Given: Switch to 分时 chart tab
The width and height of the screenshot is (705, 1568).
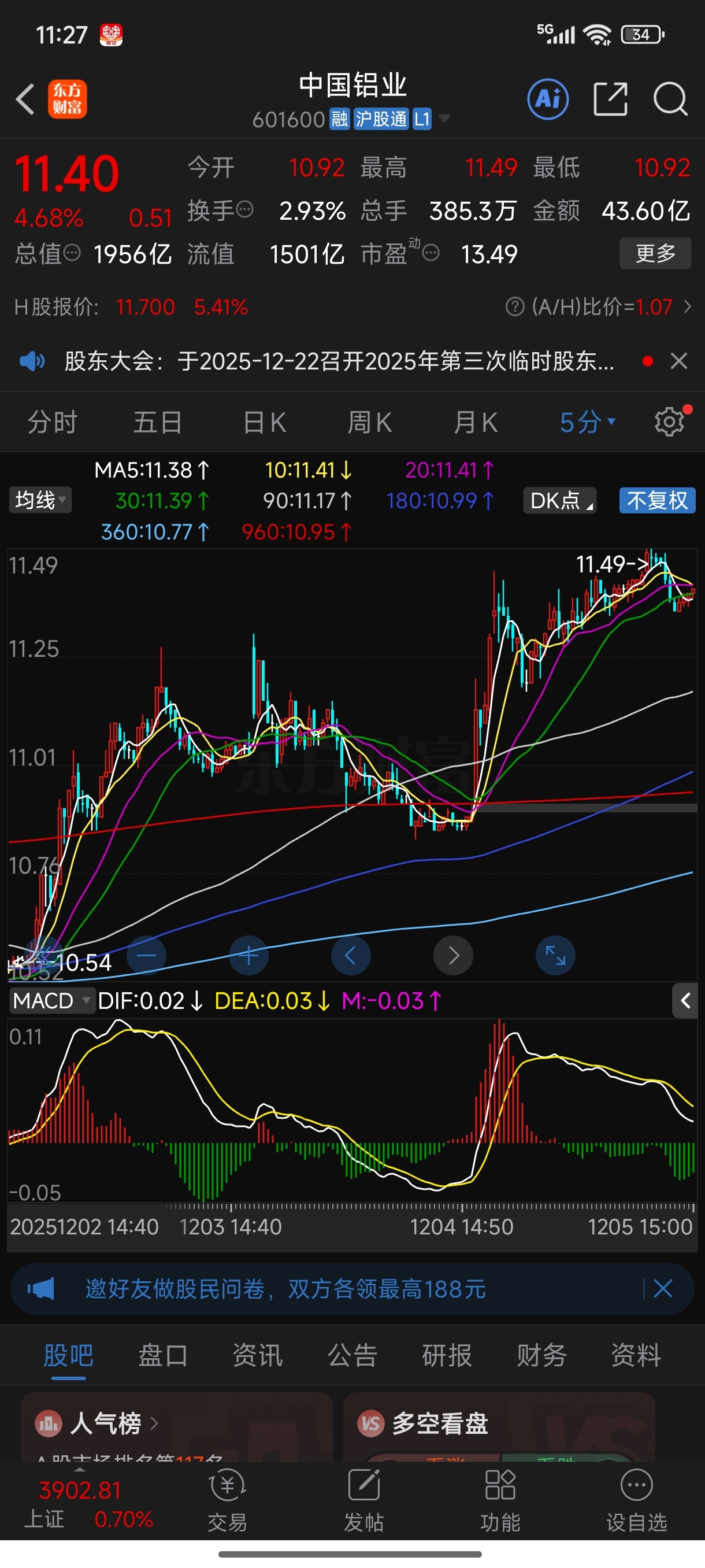Looking at the screenshot, I should click(x=53, y=422).
